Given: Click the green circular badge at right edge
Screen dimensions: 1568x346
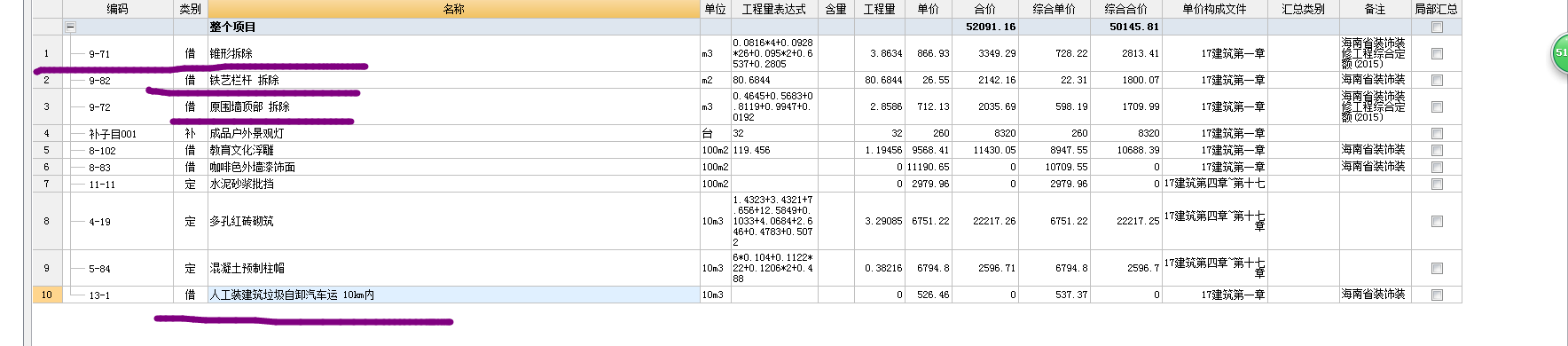Looking at the screenshot, I should pyautogui.click(x=1560, y=52).
